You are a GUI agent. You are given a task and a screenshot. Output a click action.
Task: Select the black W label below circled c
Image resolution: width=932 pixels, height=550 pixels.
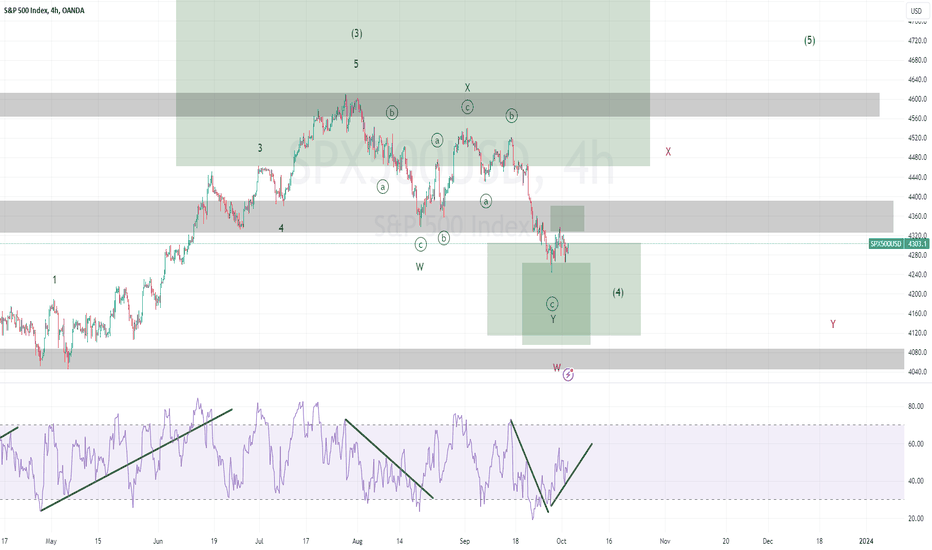(x=420, y=267)
